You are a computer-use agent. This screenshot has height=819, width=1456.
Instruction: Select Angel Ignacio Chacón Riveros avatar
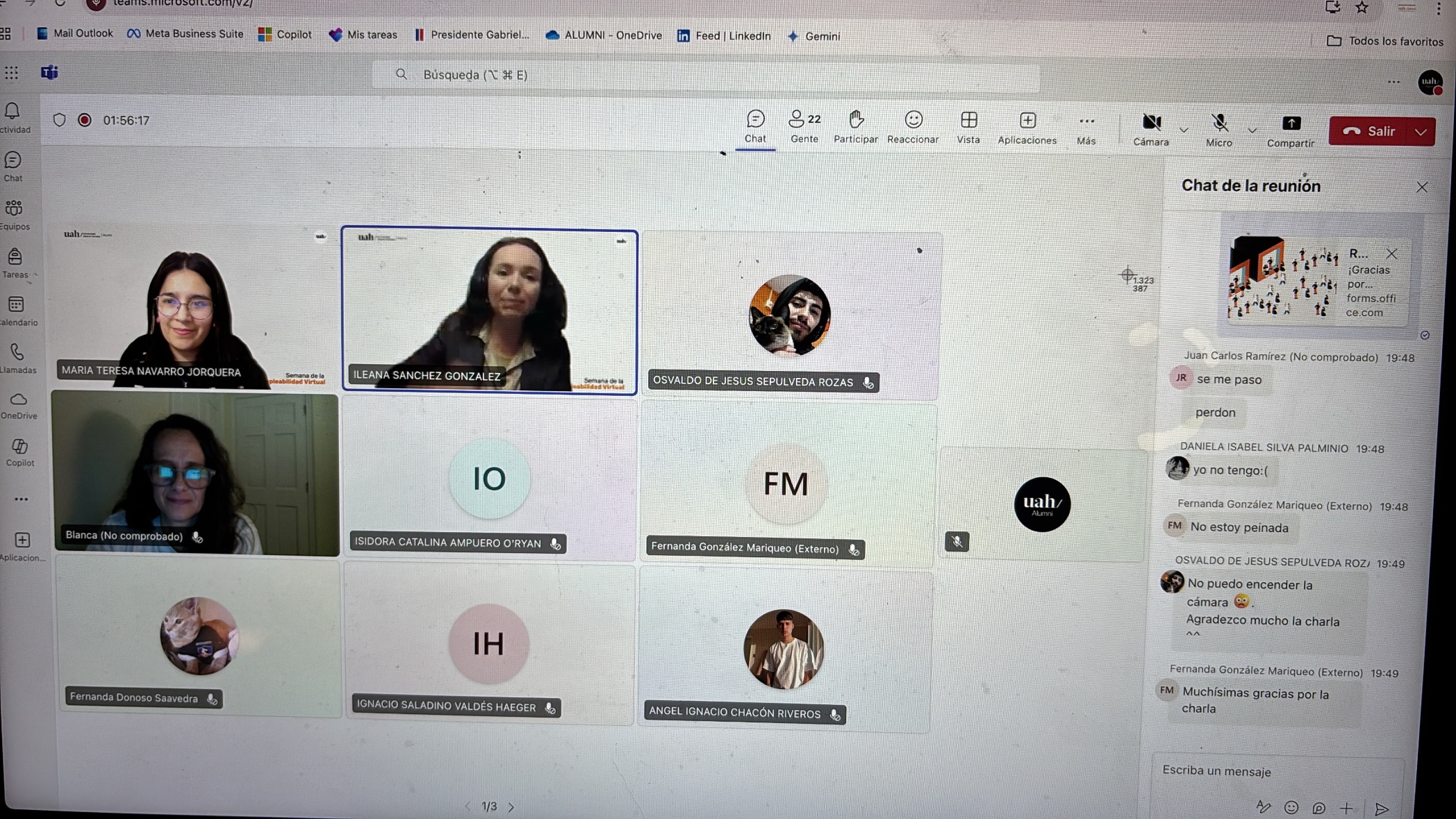pos(784,650)
